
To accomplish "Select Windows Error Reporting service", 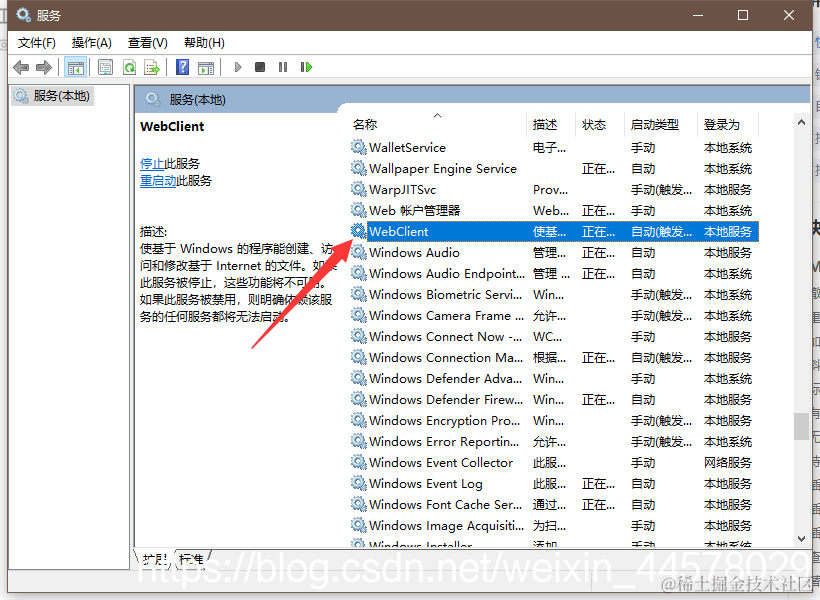I will [x=554, y=441].
